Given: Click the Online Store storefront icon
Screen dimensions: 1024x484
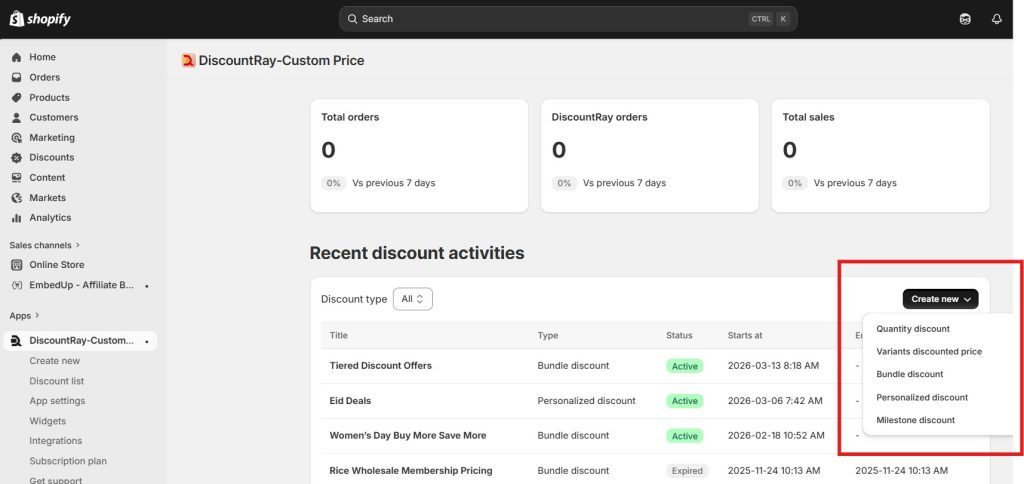Looking at the screenshot, I should click(x=17, y=265).
